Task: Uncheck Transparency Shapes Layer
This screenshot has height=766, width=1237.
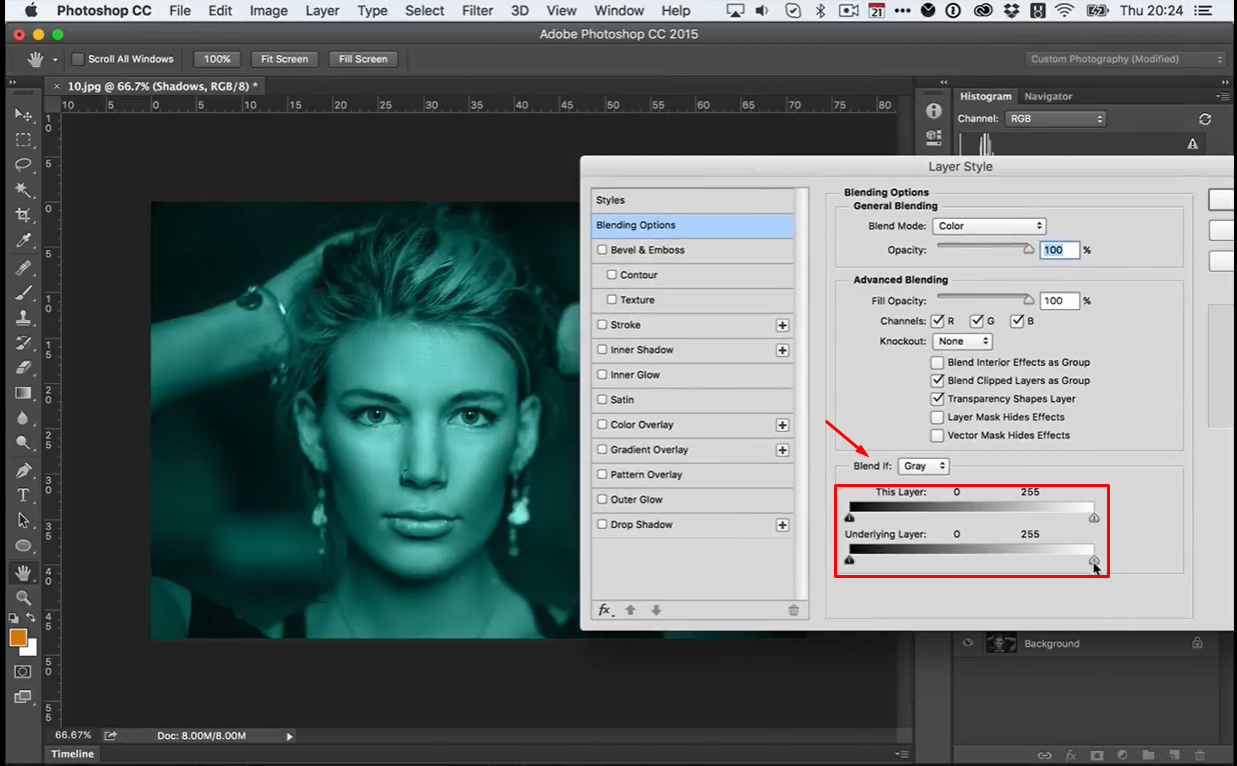Action: point(938,399)
